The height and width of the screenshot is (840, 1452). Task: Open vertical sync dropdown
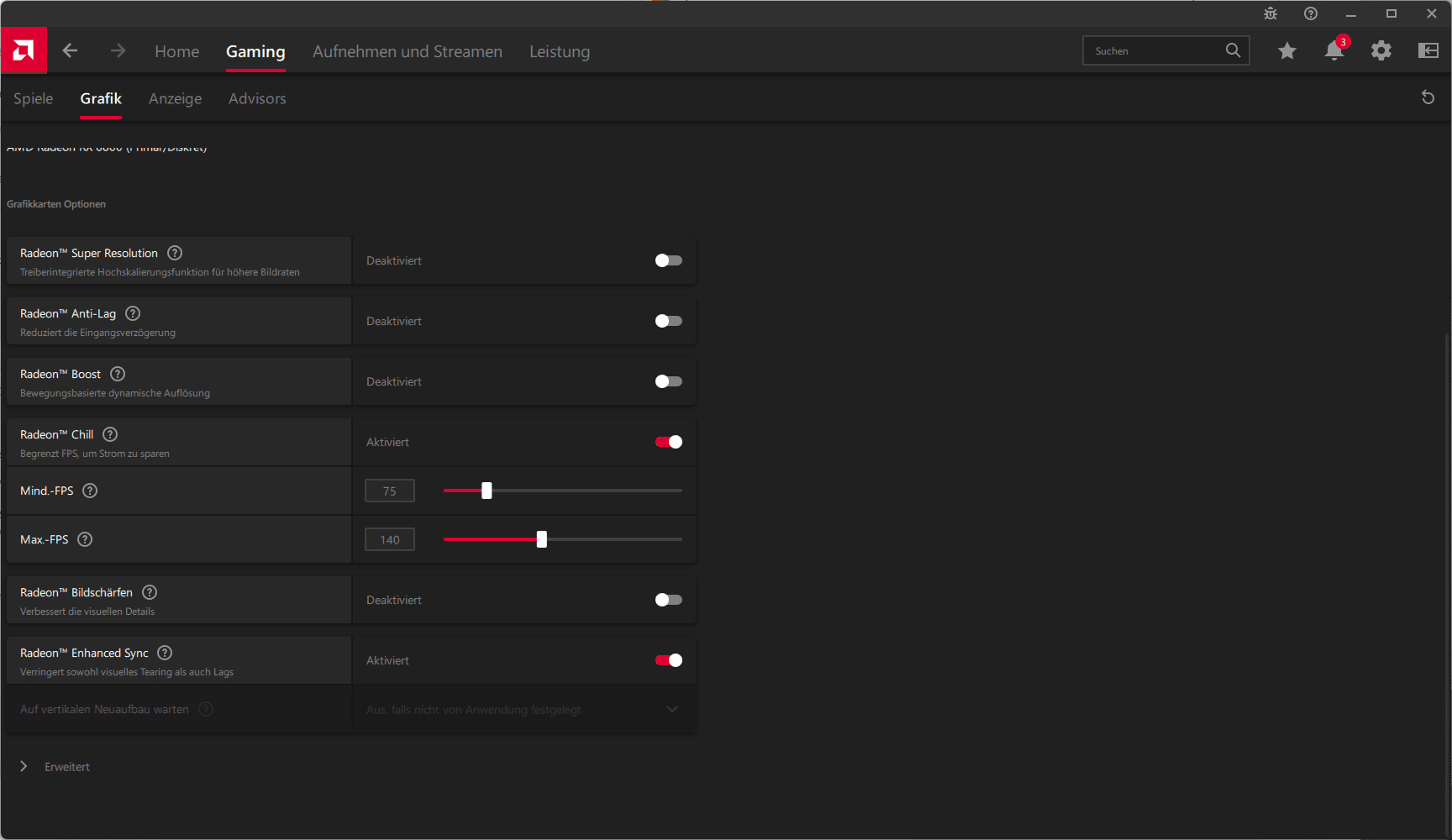click(523, 710)
